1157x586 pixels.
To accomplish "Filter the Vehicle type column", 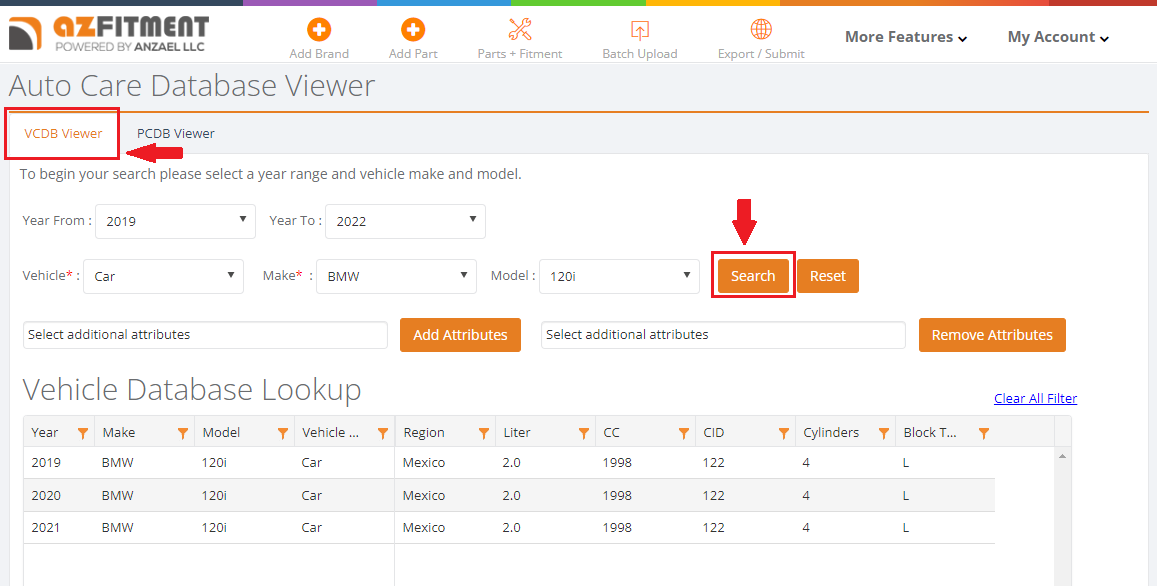I will point(383,433).
